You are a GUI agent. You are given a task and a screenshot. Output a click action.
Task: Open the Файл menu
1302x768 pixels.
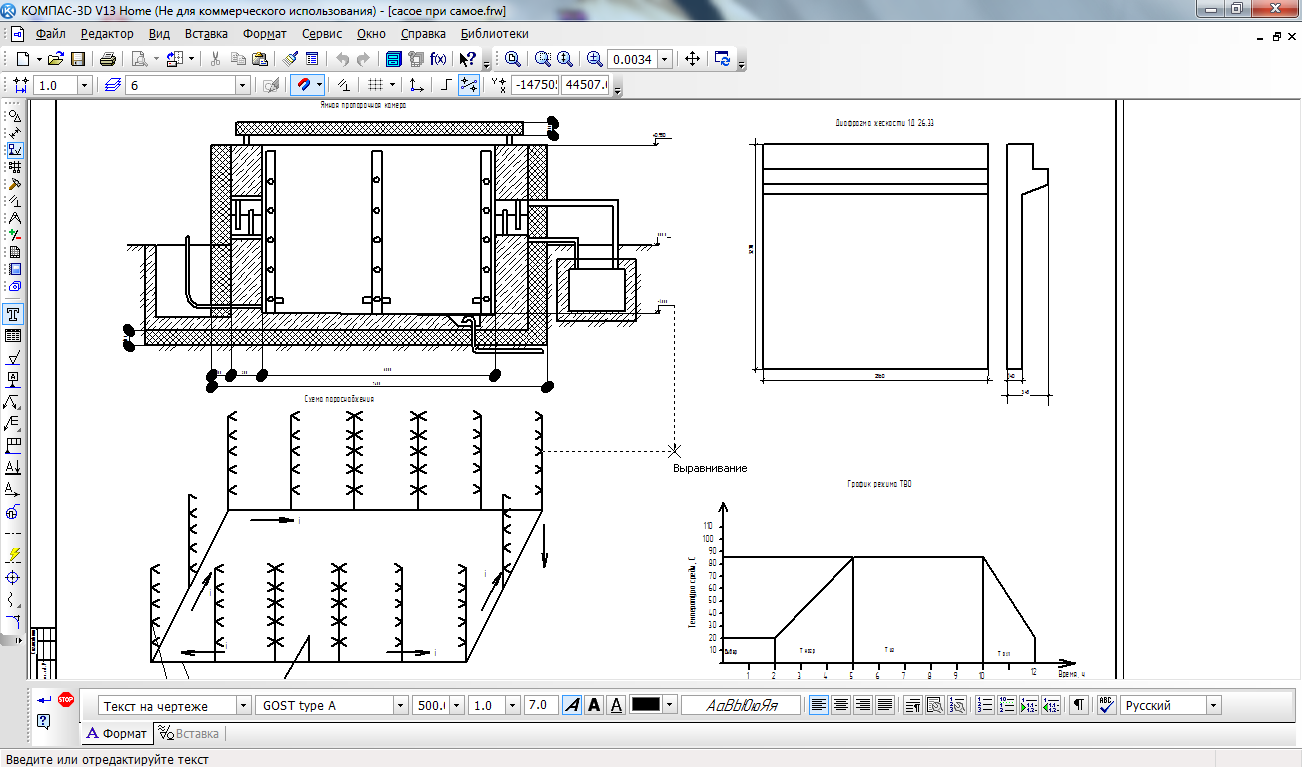coord(50,33)
